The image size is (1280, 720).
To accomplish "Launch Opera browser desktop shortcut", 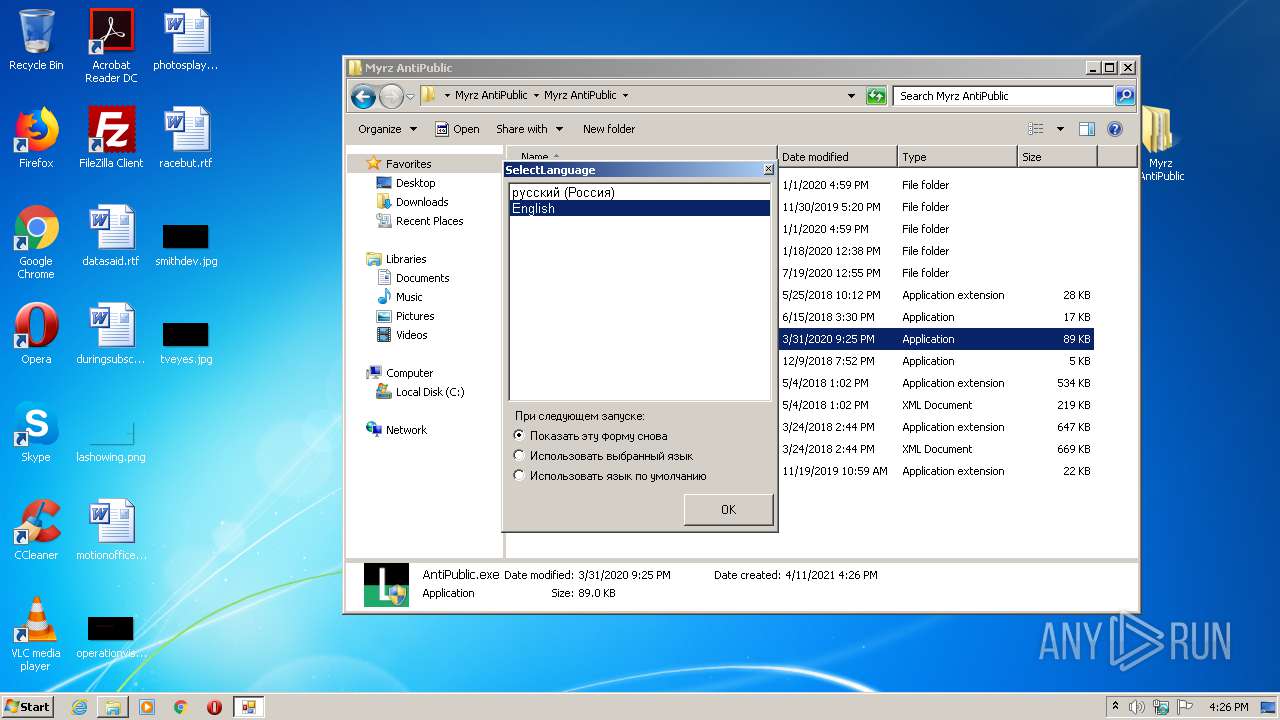I will coord(36,334).
